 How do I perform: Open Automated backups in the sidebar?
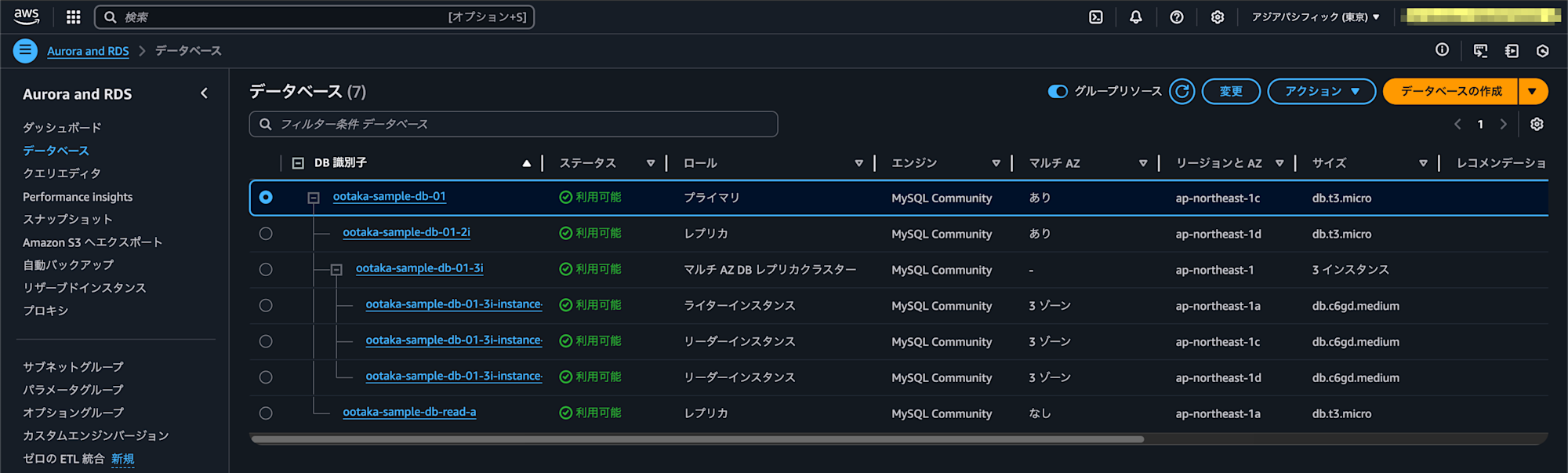pyautogui.click(x=68, y=264)
